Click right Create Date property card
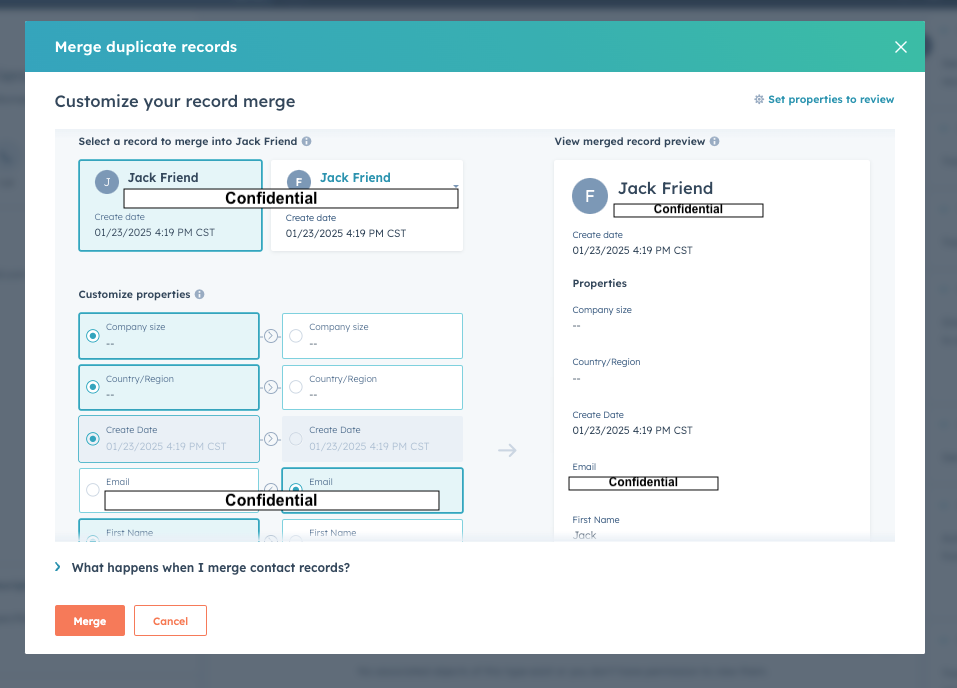Screen dimensions: 957x688 [x=372, y=439]
